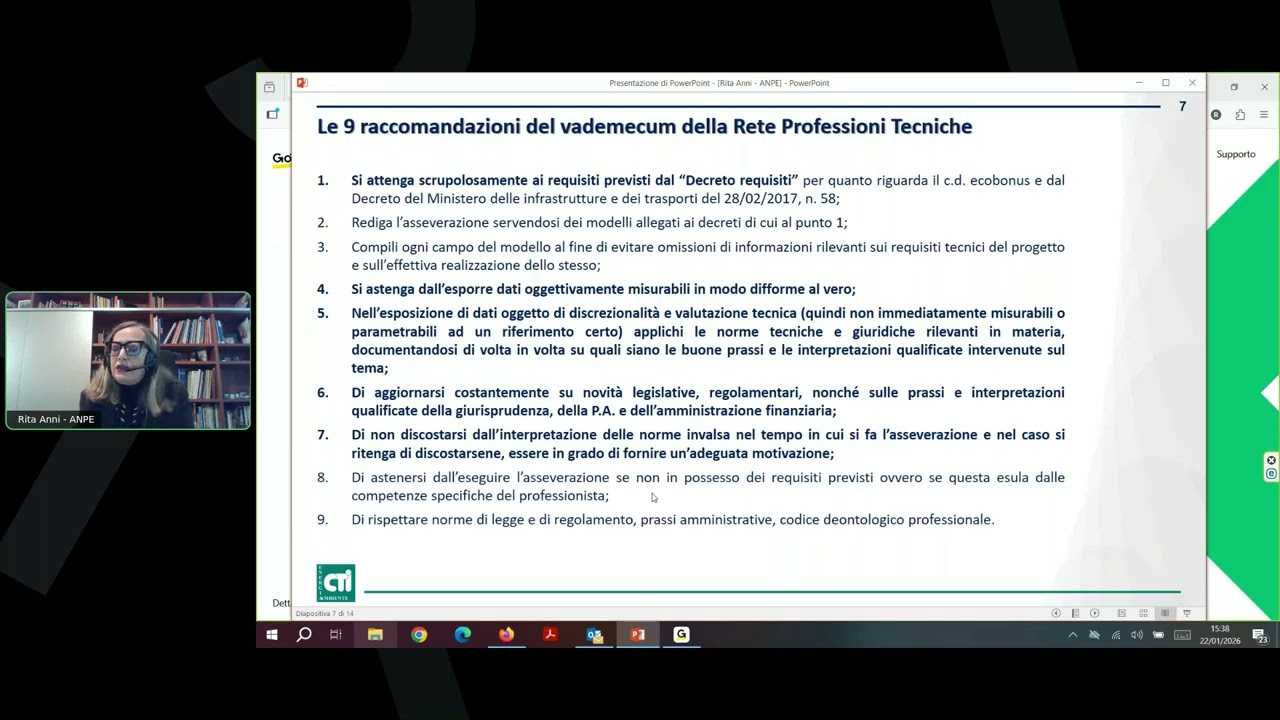Viewport: 1280px width, 720px height.
Task: Click the PowerPoint logo in the title bar
Action: click(x=302, y=83)
